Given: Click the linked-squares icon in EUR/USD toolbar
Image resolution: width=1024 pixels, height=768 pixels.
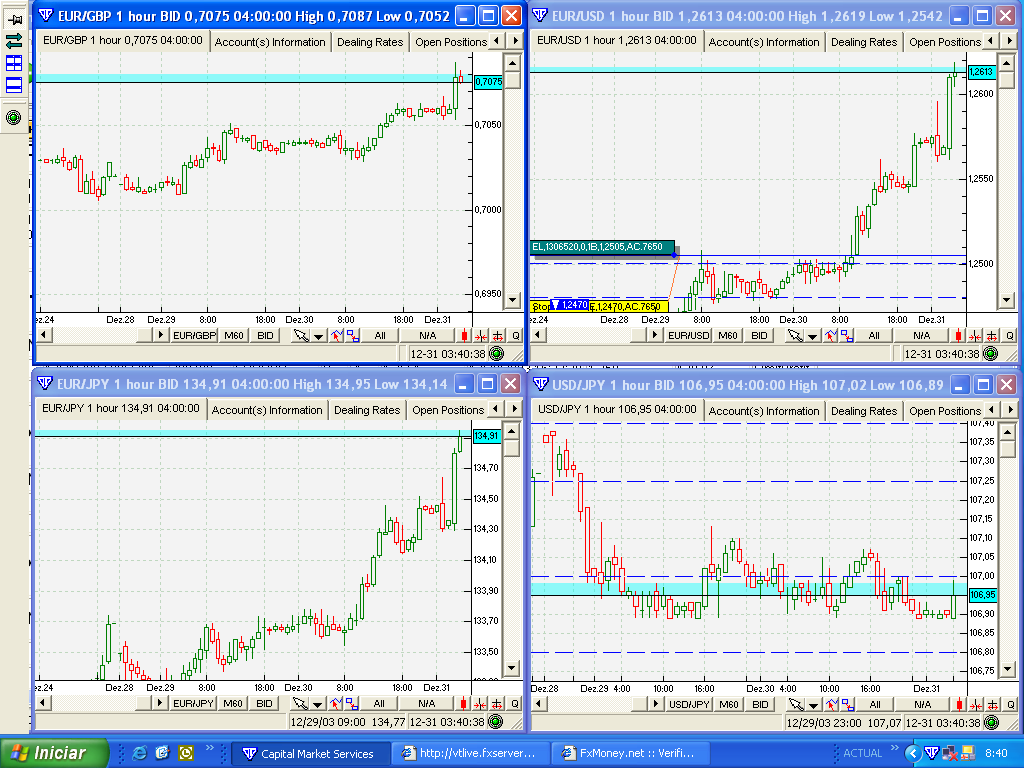Looking at the screenshot, I should pos(846,336).
